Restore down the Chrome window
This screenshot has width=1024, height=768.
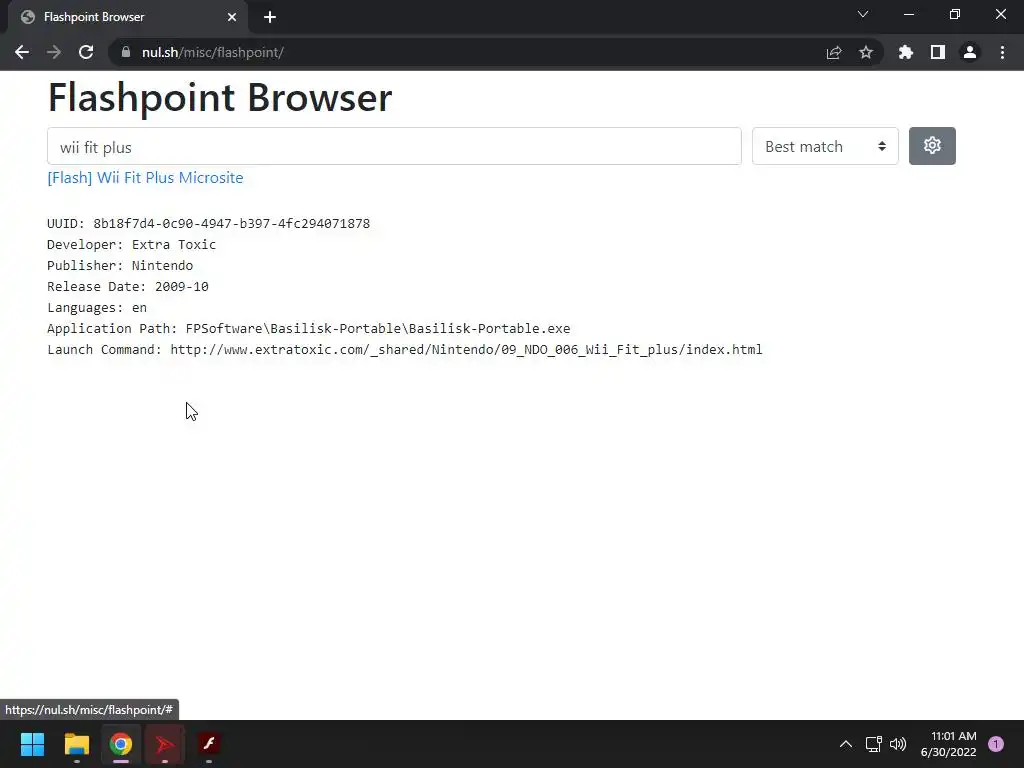pos(954,14)
